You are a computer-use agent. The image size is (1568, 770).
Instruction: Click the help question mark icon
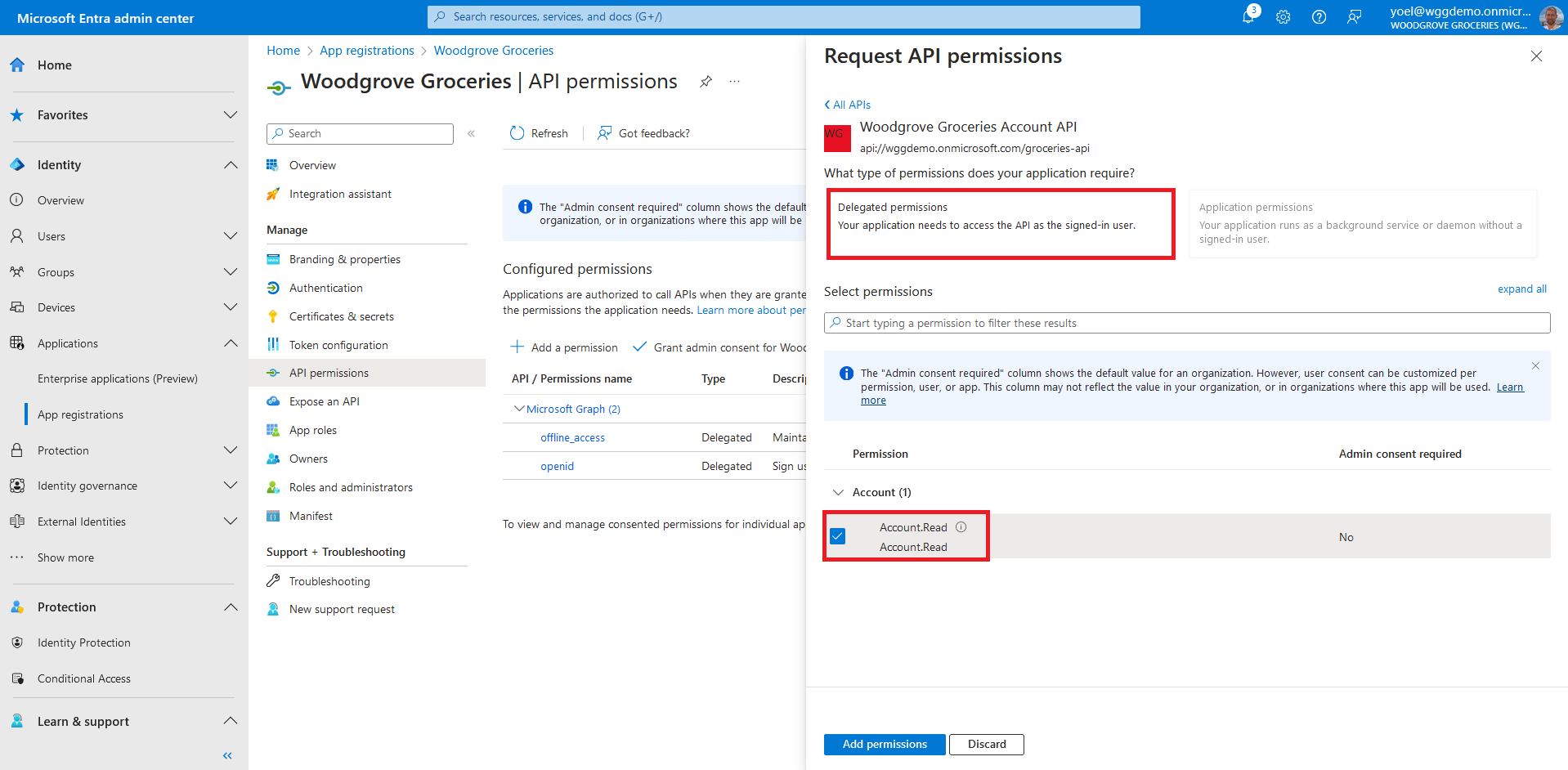pos(1319,17)
